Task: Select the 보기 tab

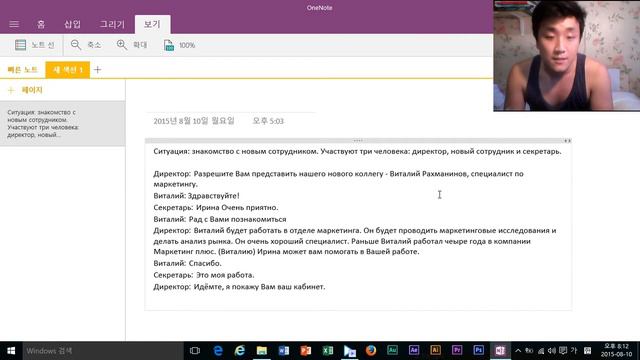Action: pyautogui.click(x=152, y=24)
